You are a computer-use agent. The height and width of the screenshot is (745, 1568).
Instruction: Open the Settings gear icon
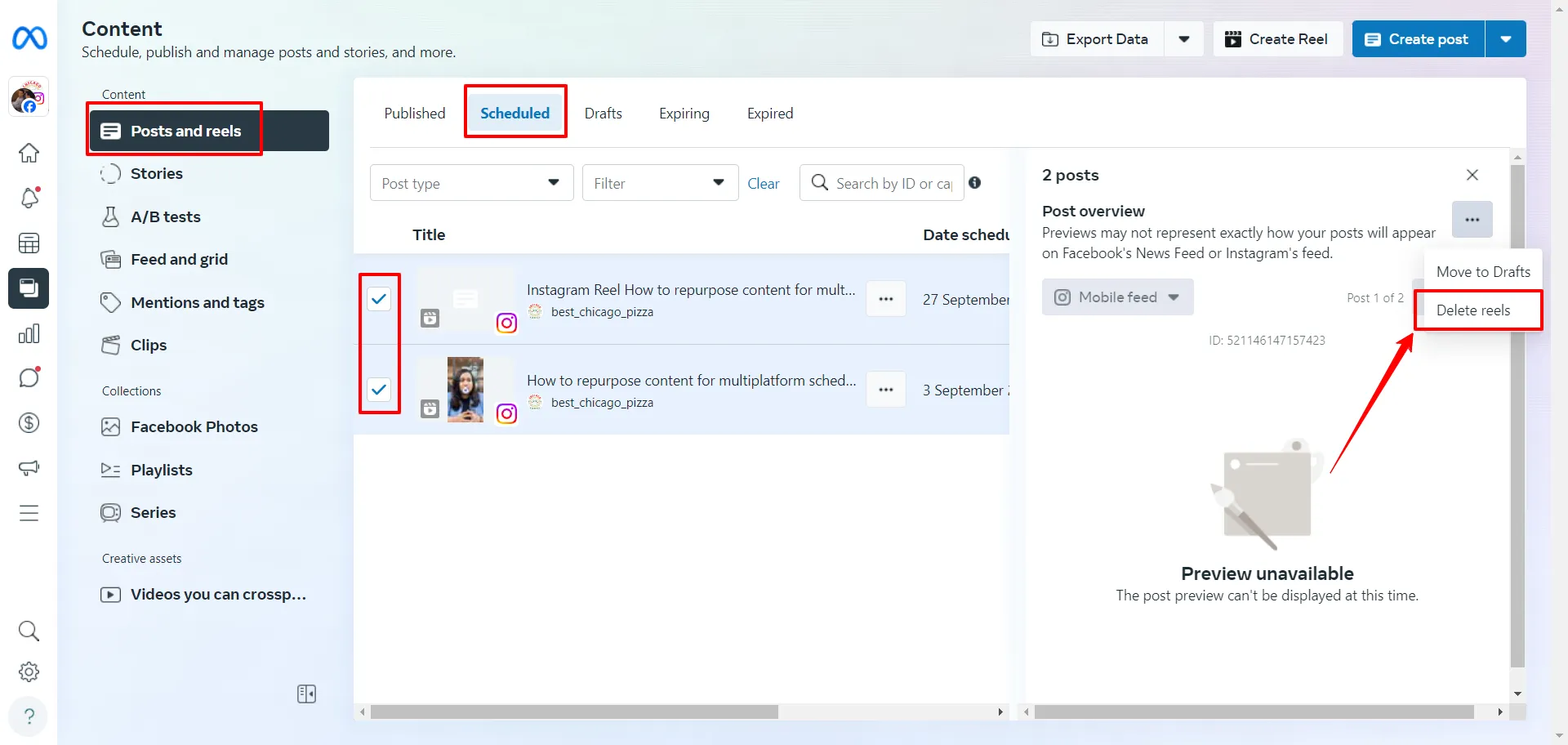point(29,672)
